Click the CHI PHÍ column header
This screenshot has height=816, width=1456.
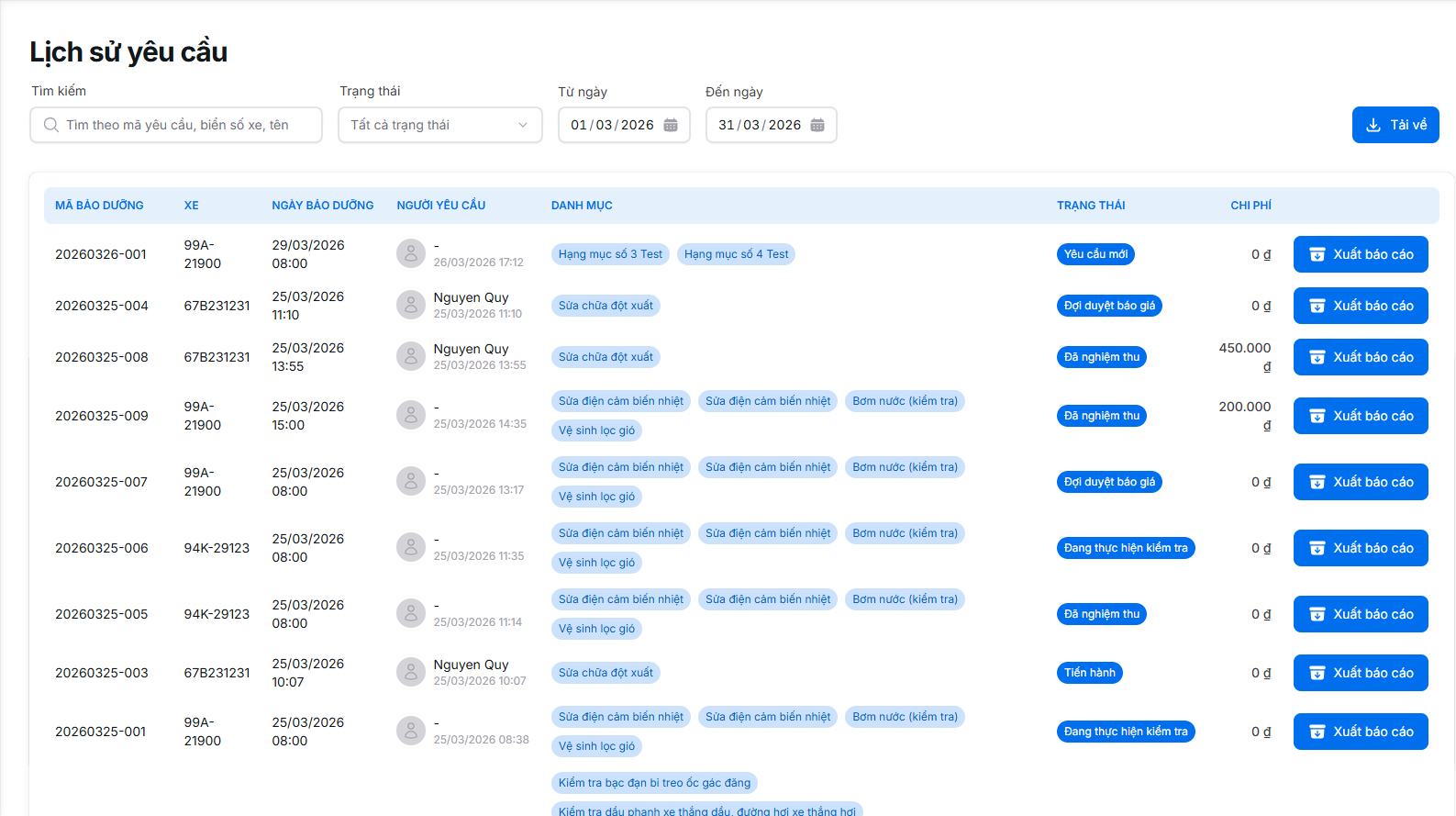(x=1250, y=206)
